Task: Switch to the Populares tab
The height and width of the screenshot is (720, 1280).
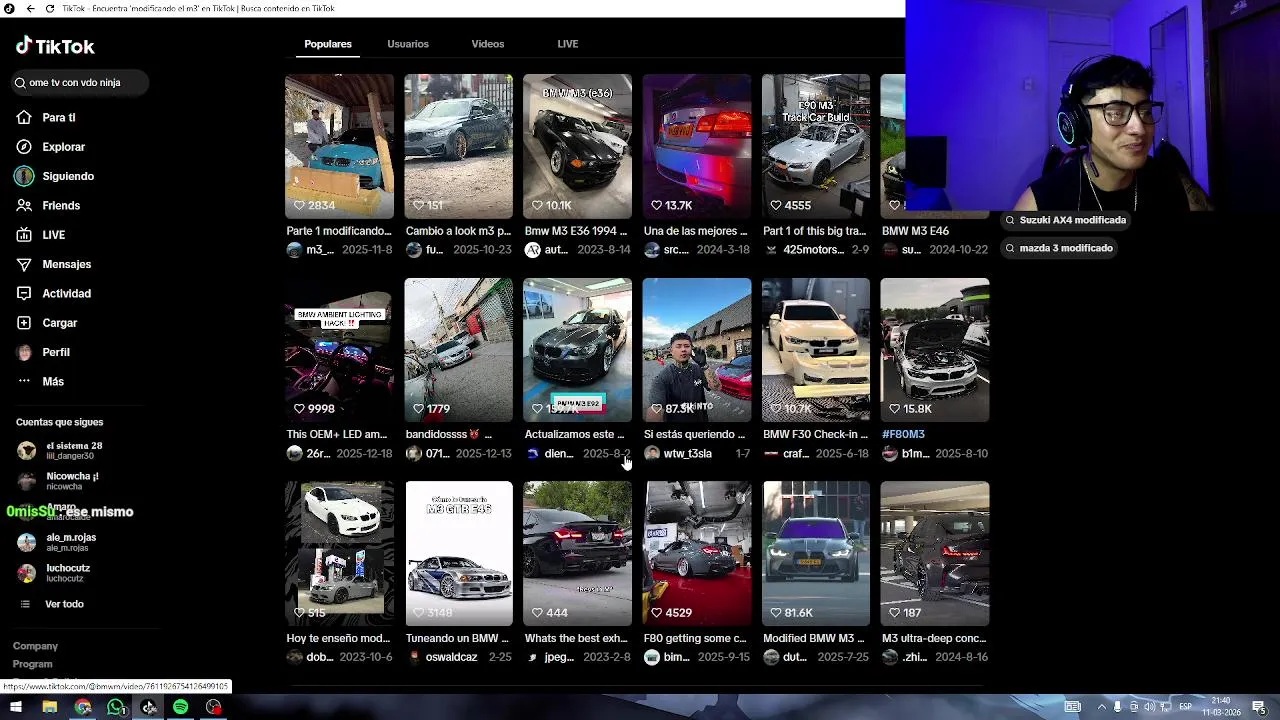Action: [328, 44]
